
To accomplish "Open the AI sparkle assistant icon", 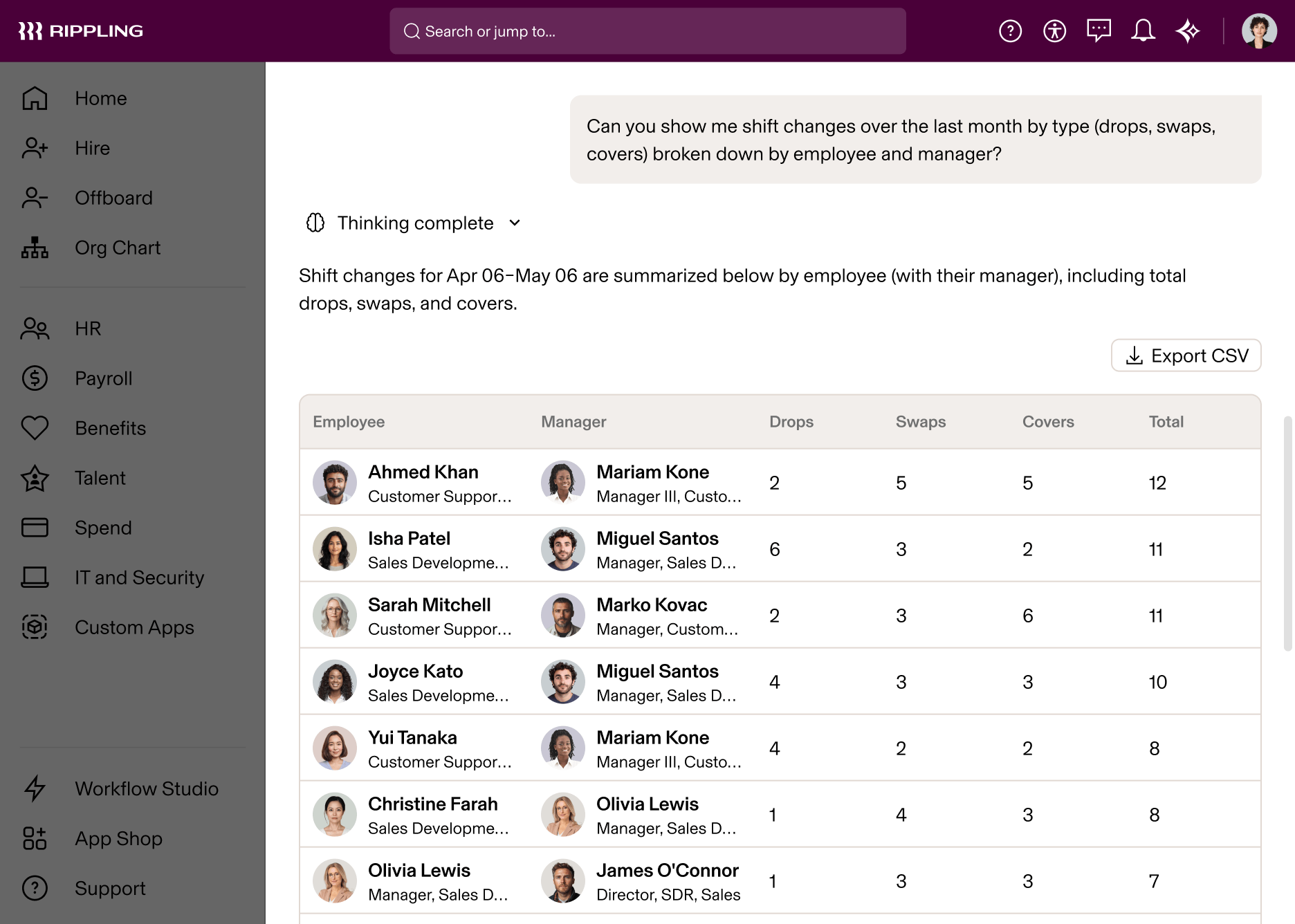I will click(x=1187, y=31).
